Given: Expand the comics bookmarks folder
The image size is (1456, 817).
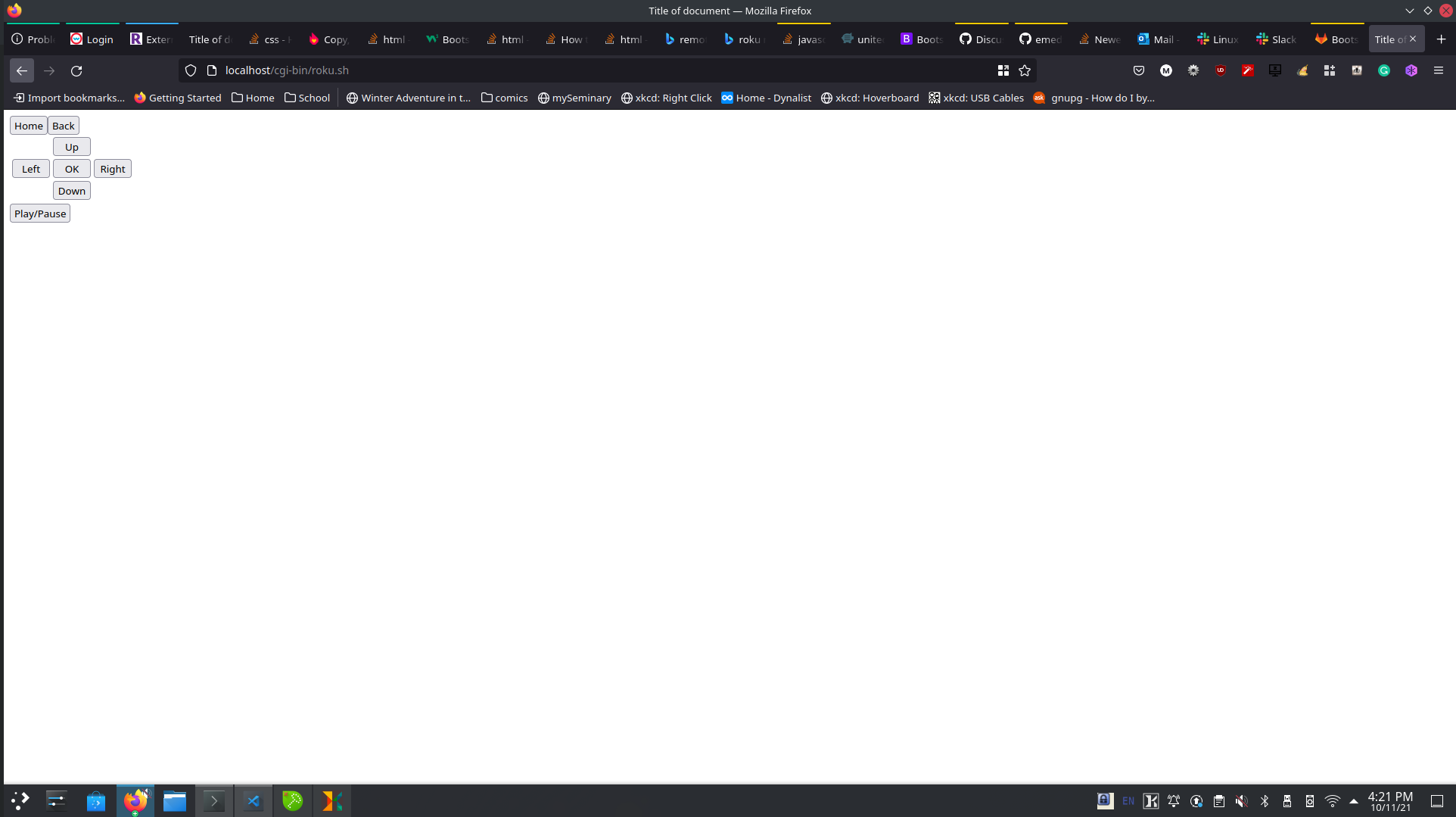Looking at the screenshot, I should (x=505, y=98).
